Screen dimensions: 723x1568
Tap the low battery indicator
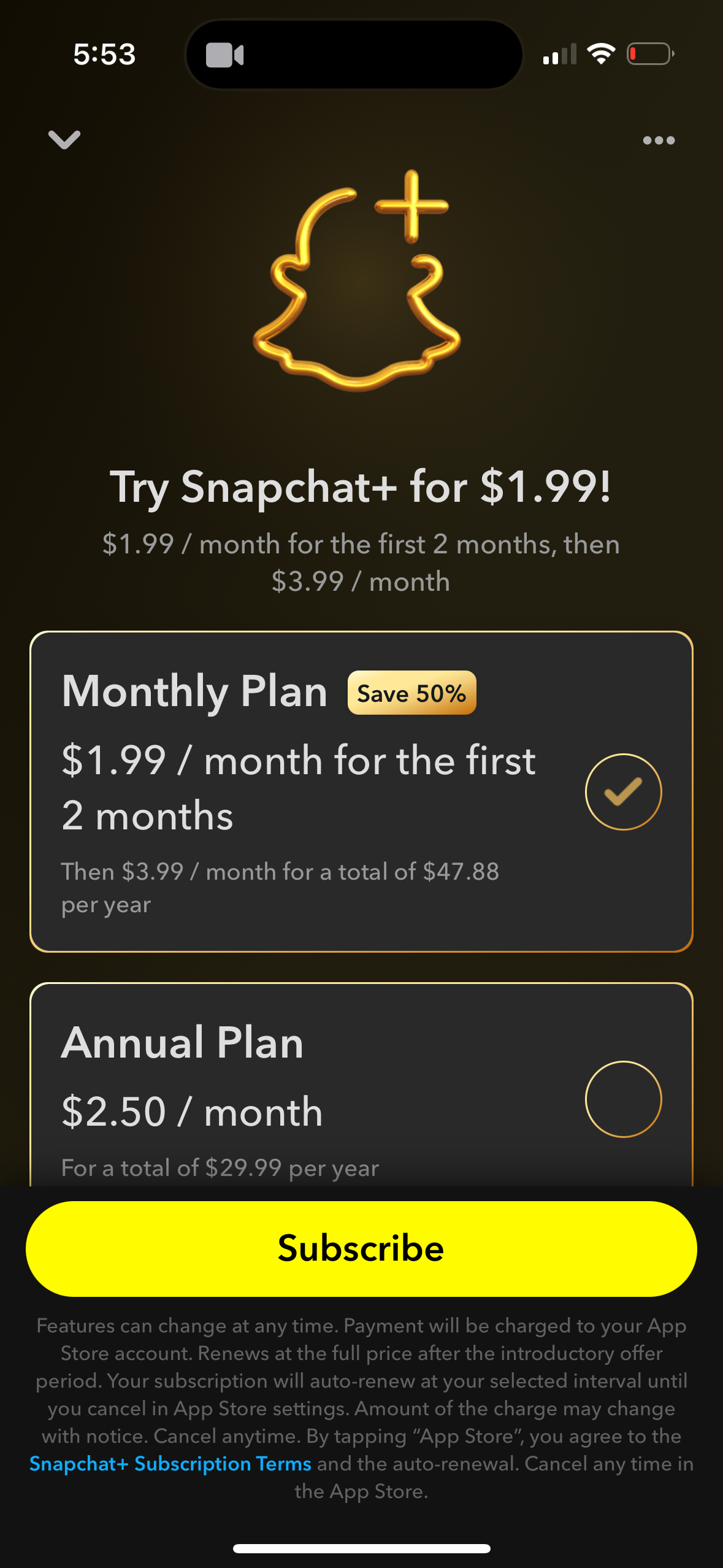[x=650, y=54]
